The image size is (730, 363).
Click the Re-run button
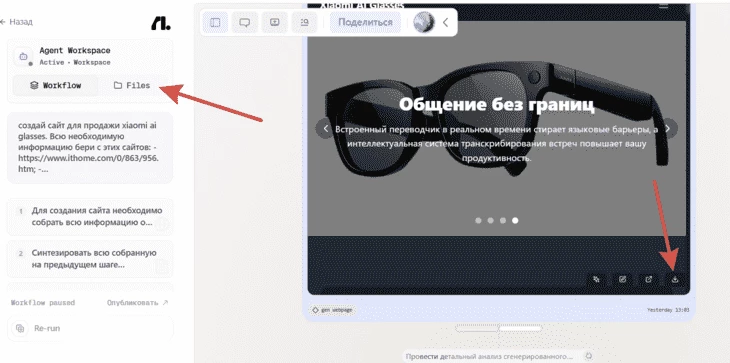coord(90,328)
